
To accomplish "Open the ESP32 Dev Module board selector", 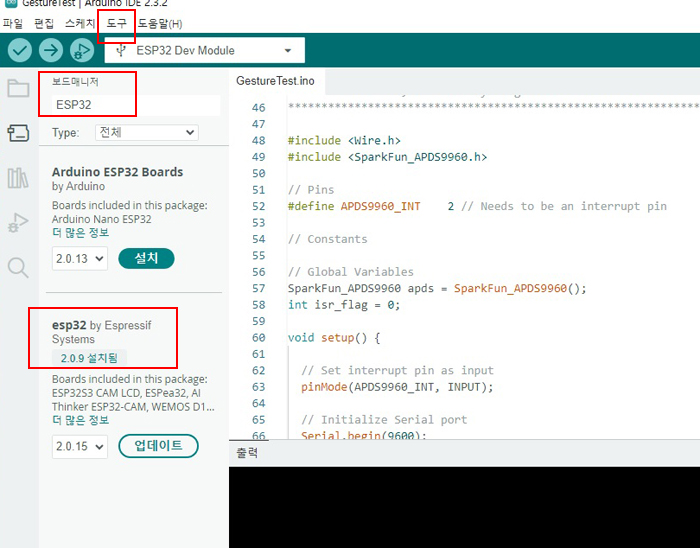I will pos(205,50).
